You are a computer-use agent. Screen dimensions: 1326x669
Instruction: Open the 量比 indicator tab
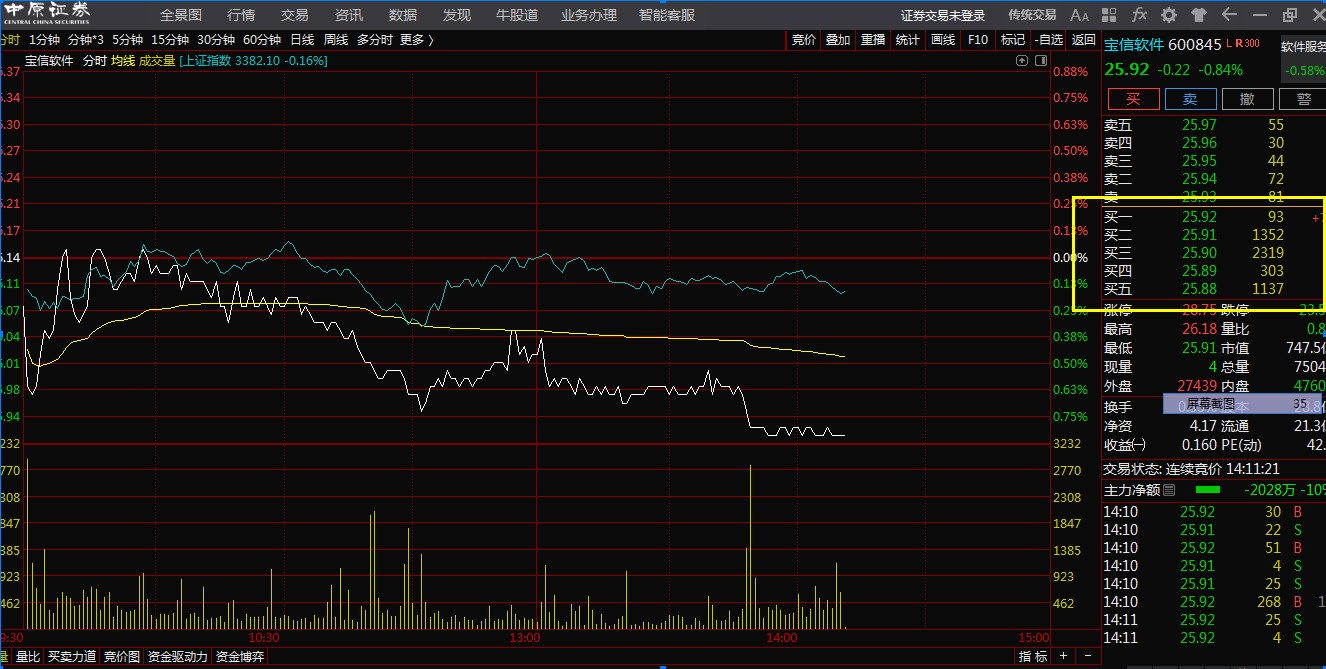pos(28,657)
